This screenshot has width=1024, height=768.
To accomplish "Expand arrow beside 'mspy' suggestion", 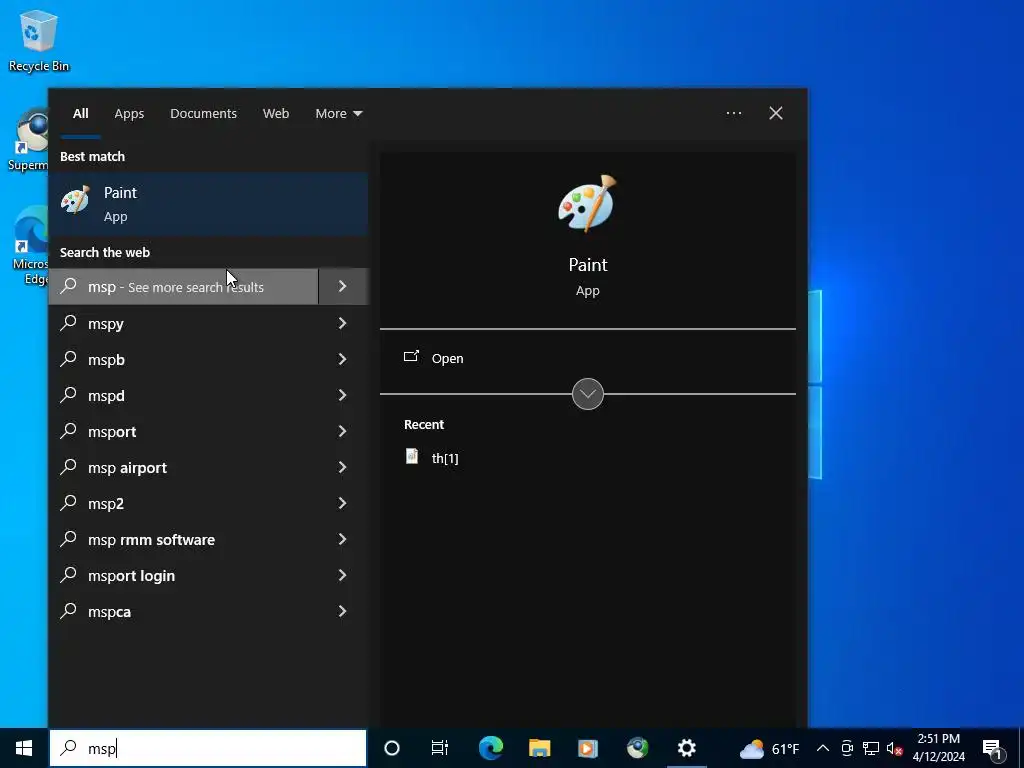I will [x=343, y=323].
